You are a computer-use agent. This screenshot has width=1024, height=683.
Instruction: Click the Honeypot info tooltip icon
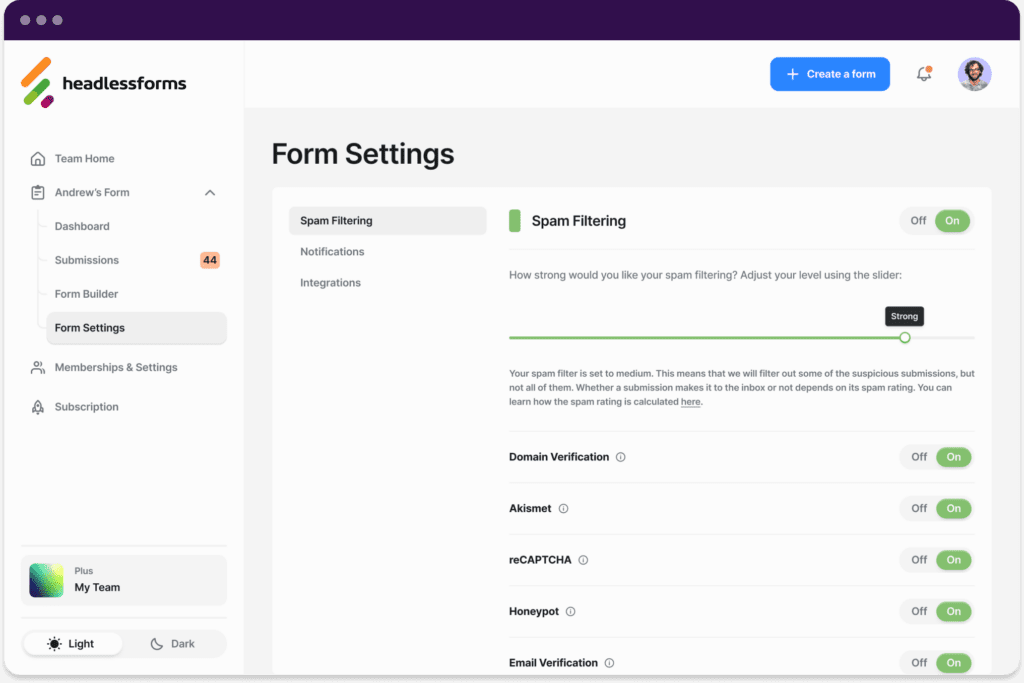tap(571, 611)
